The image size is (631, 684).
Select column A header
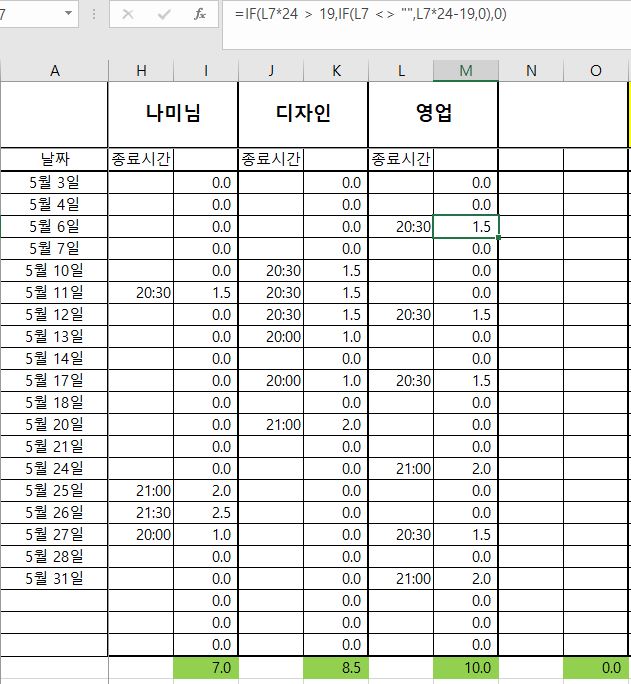(55, 71)
